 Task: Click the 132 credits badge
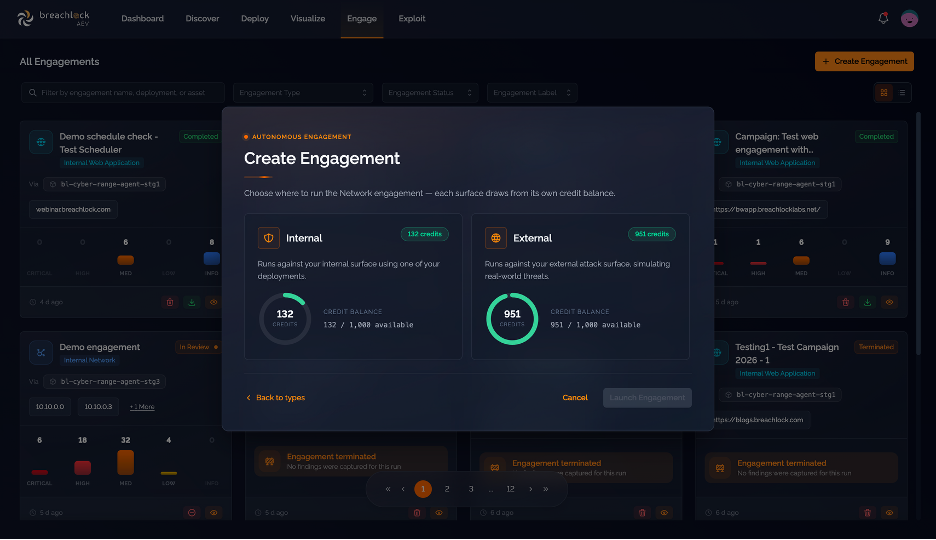pyautogui.click(x=424, y=234)
